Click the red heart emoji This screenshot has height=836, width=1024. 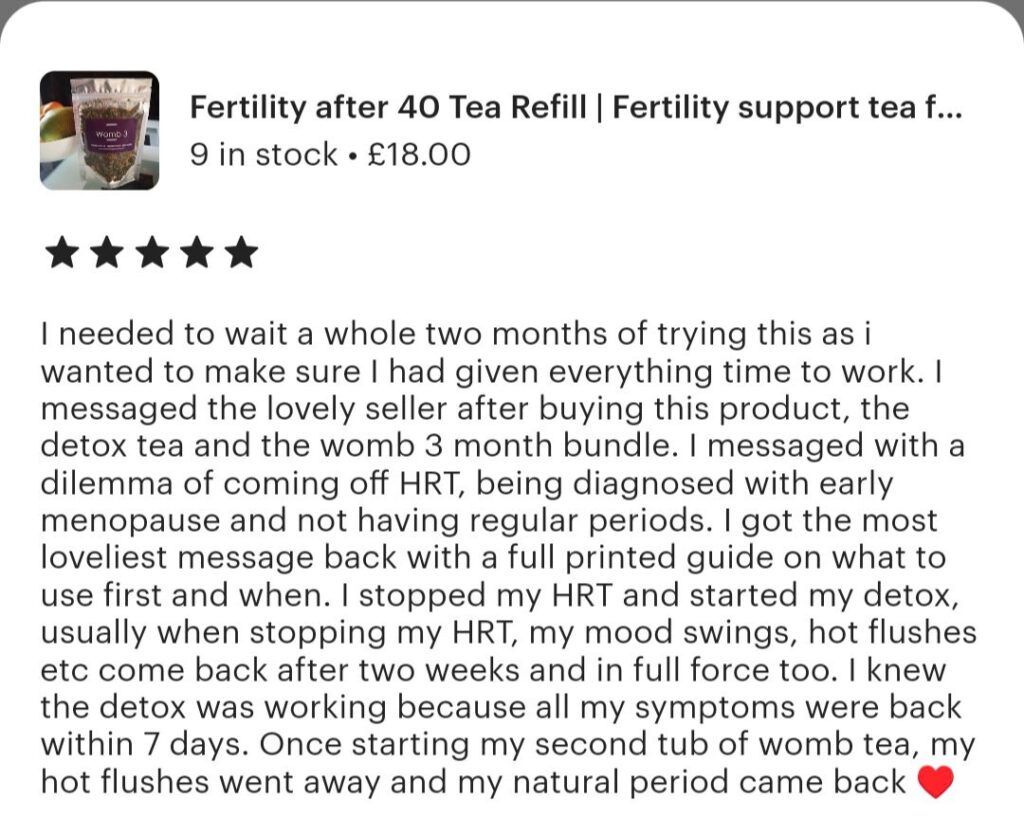point(935,782)
